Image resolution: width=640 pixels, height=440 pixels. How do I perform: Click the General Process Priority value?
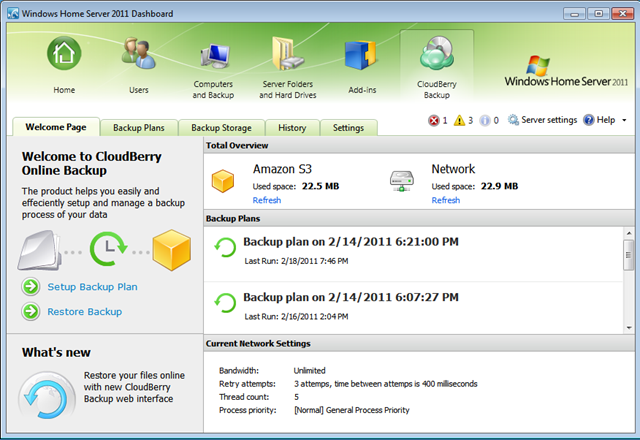point(351,410)
